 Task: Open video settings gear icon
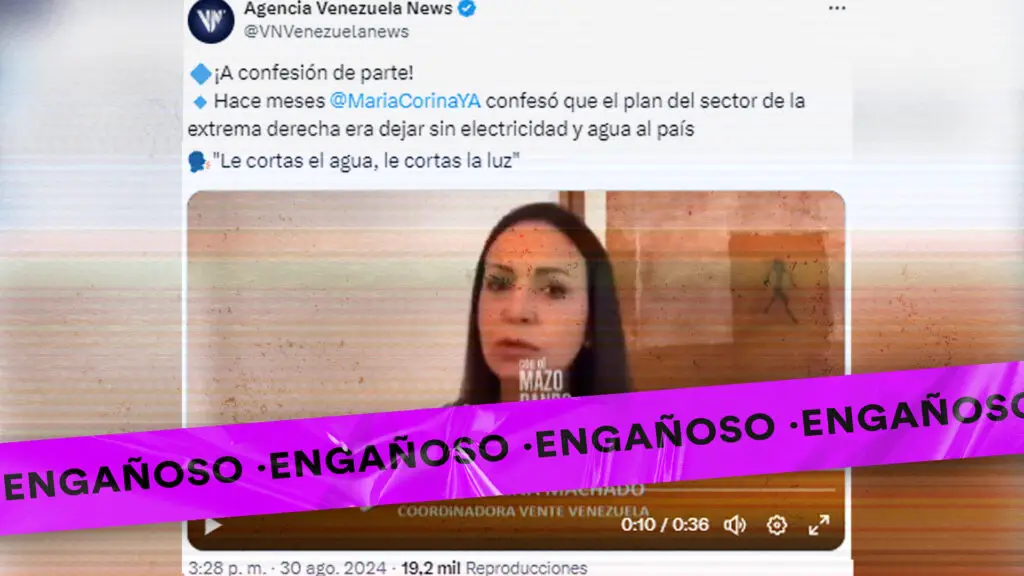776,525
